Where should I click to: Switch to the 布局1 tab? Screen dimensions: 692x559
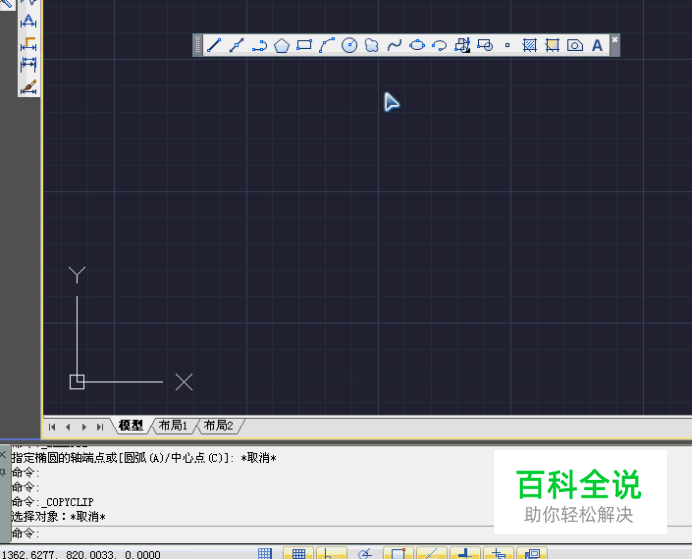(173, 426)
